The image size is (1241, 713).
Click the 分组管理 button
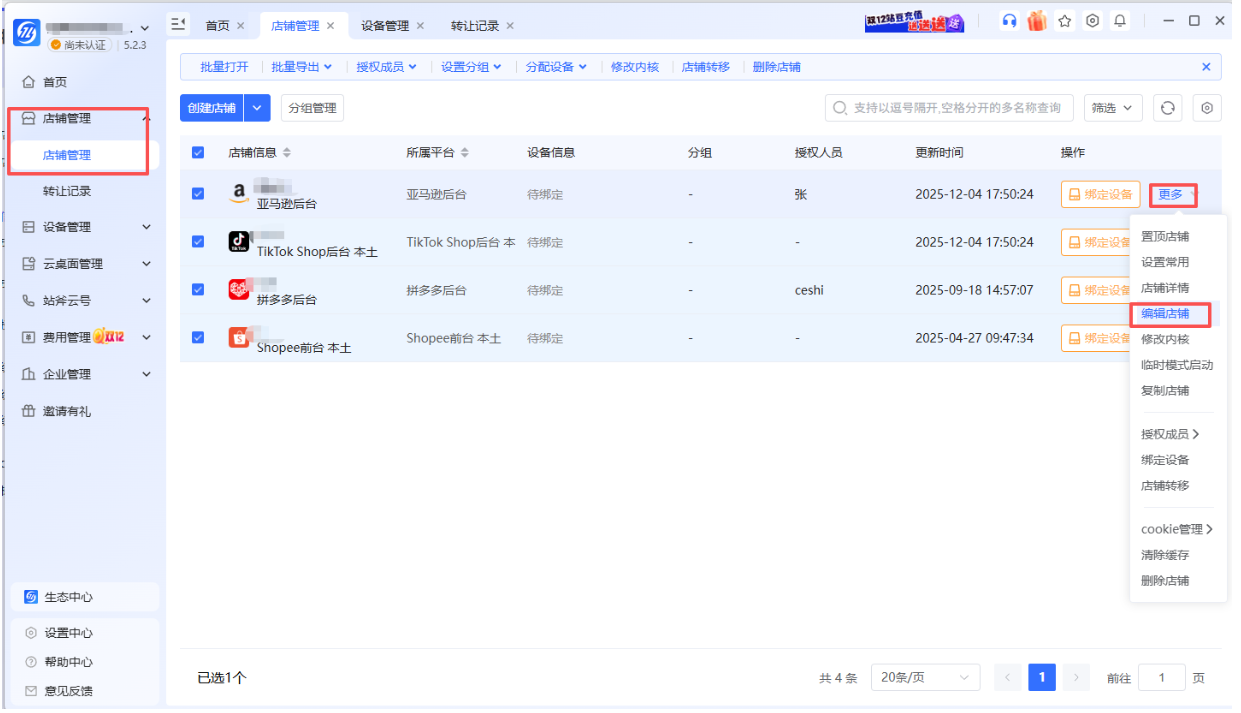[312, 108]
